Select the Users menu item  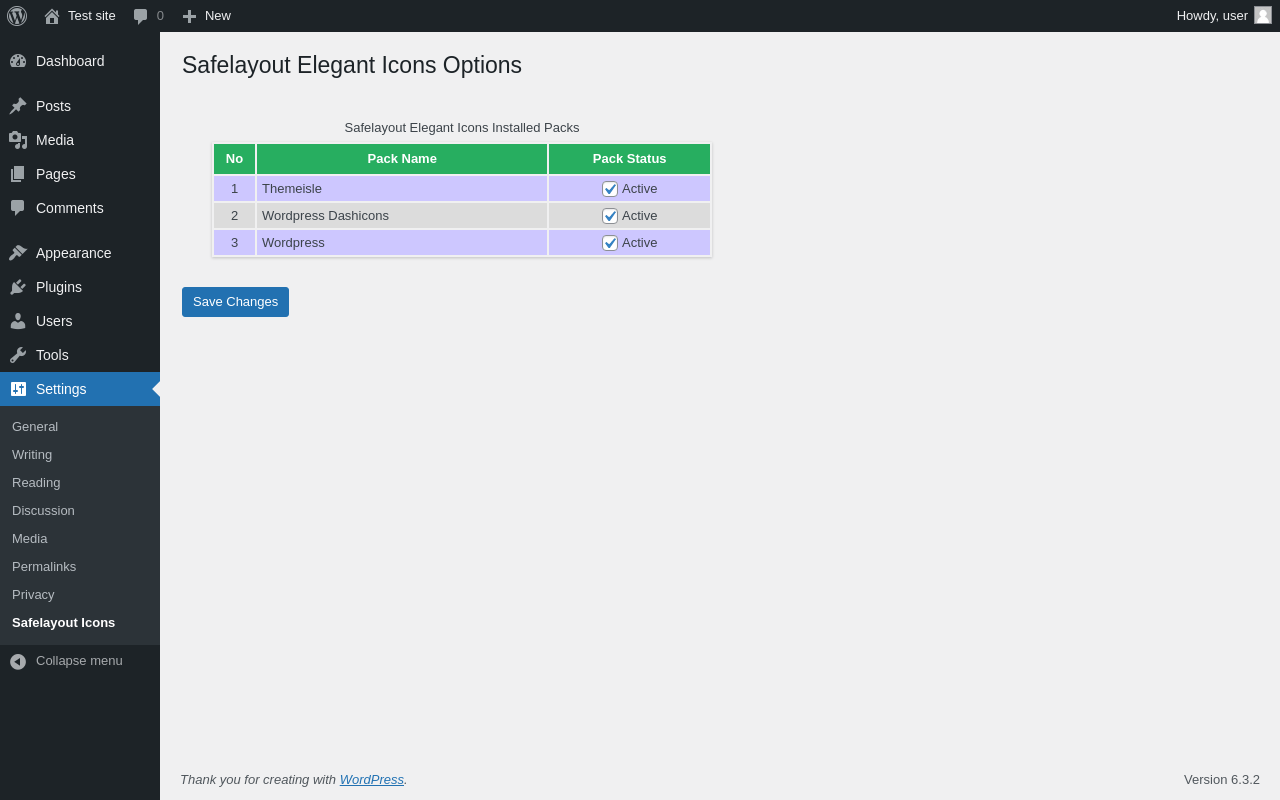click(80, 321)
